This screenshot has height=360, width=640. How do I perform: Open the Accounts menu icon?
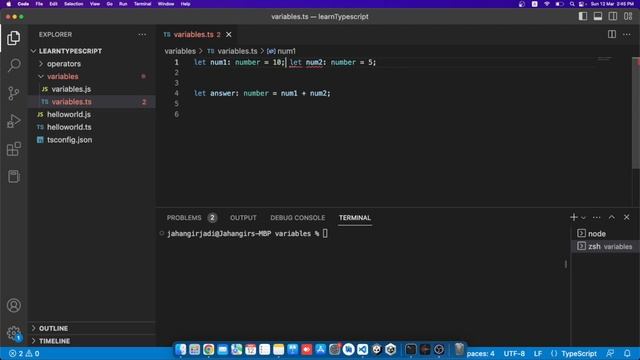[x=13, y=305]
